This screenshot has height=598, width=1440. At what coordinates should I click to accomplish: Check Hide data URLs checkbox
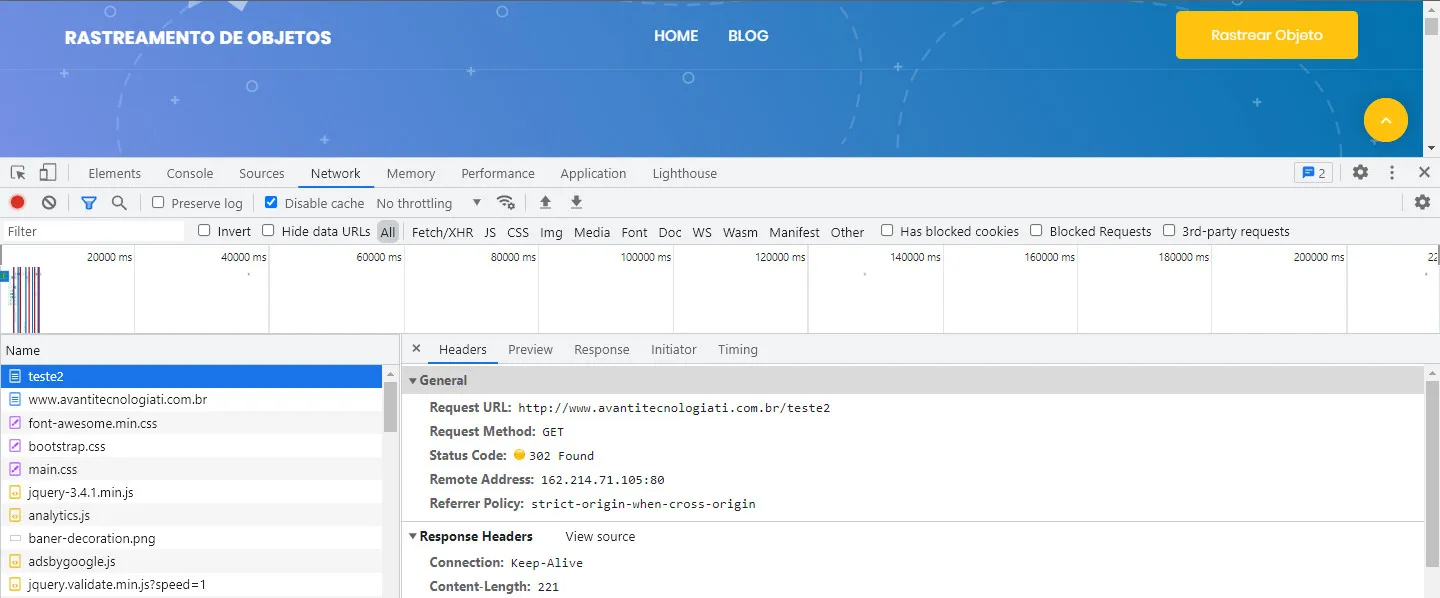[x=268, y=230]
